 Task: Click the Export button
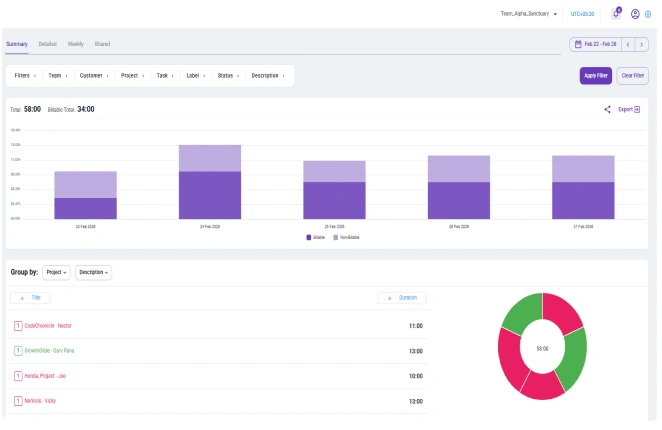pos(629,109)
